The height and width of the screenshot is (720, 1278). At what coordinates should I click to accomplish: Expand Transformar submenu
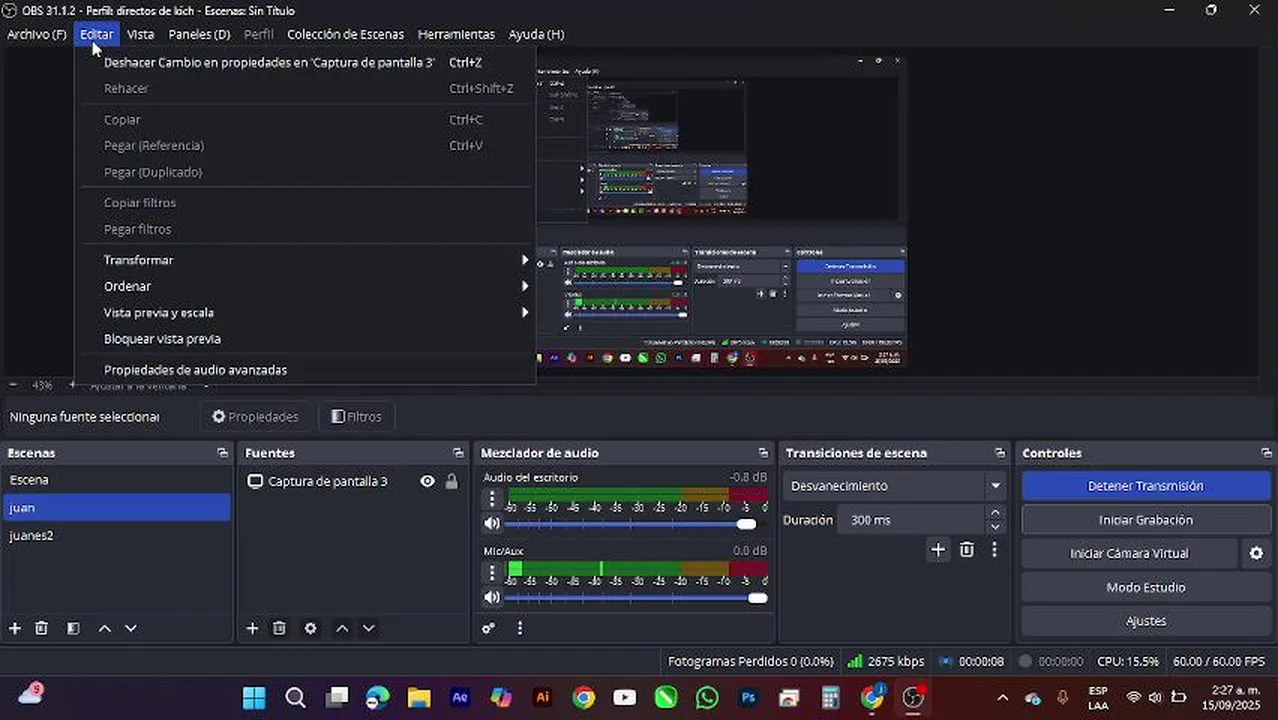305,260
